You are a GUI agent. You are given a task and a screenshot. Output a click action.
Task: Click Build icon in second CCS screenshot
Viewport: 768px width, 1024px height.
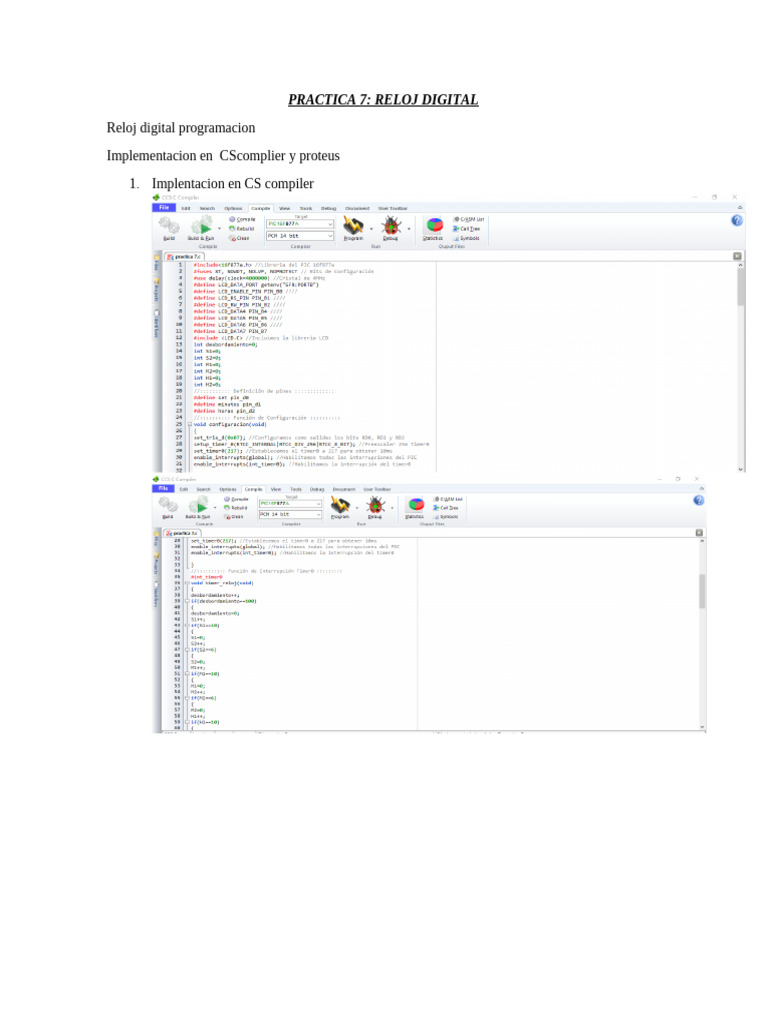pos(168,505)
